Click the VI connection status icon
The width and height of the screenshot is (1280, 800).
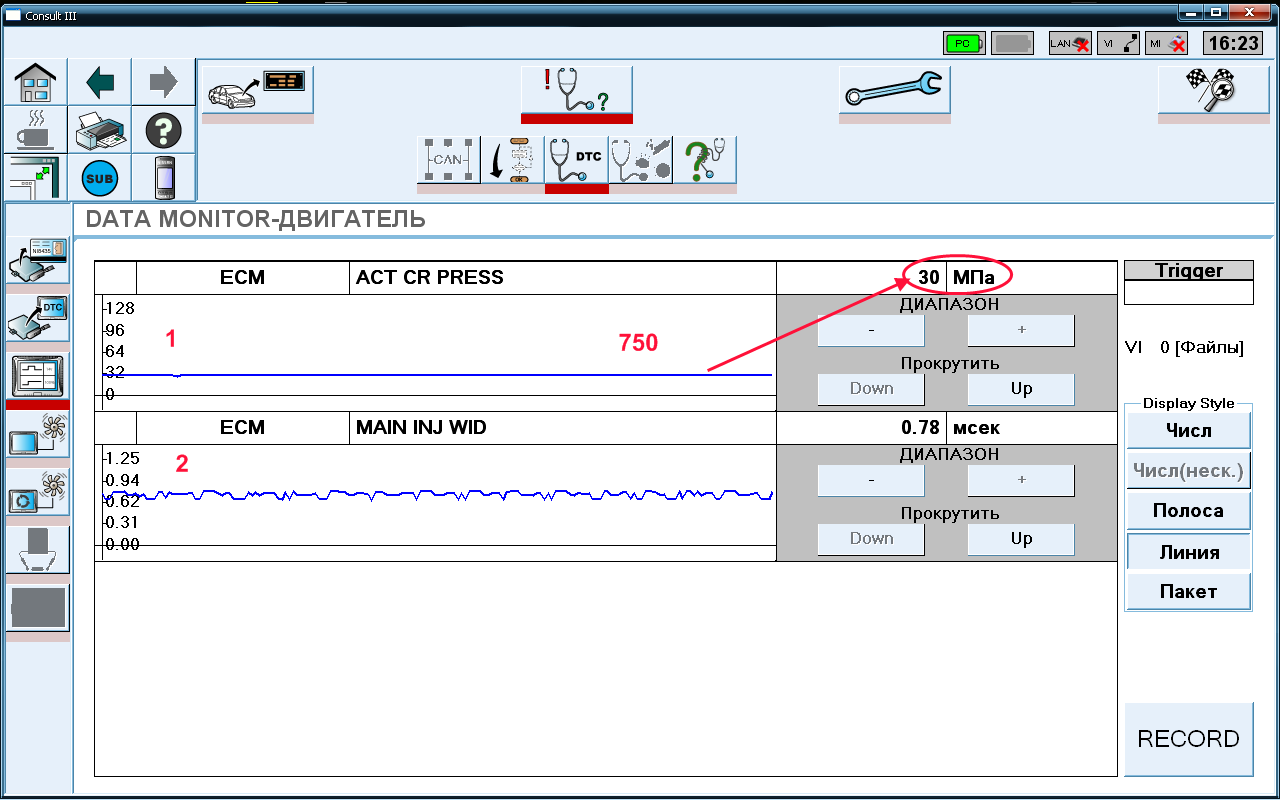click(x=1118, y=43)
